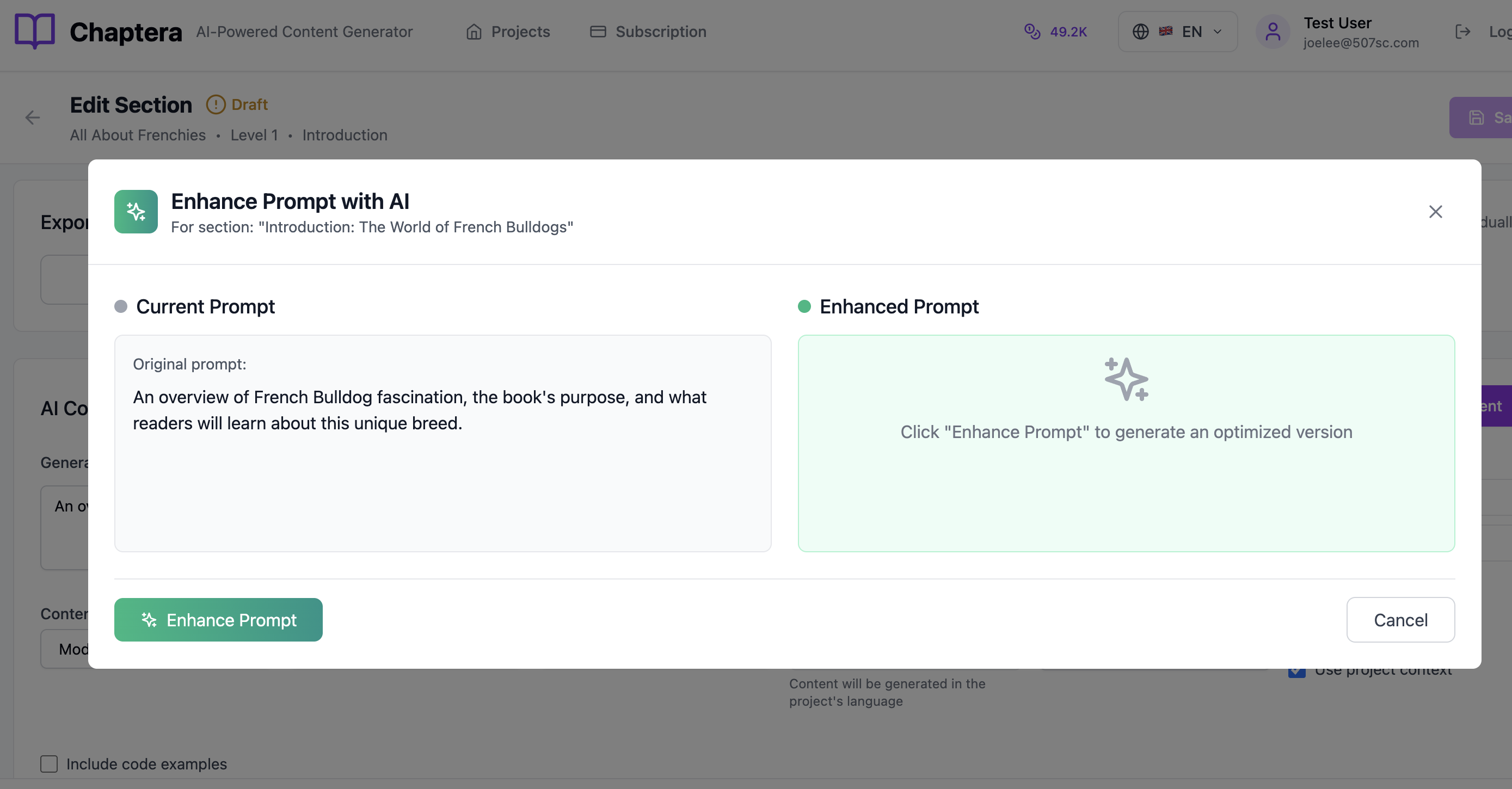The width and height of the screenshot is (1512, 789).
Task: Click the token credits coin icon
Action: (x=1032, y=32)
